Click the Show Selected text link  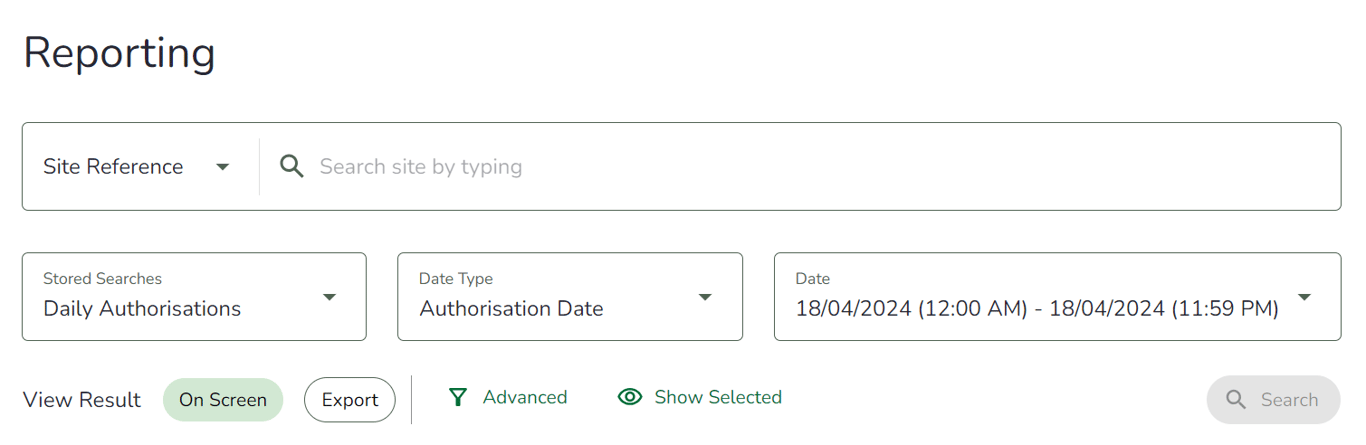coord(718,398)
